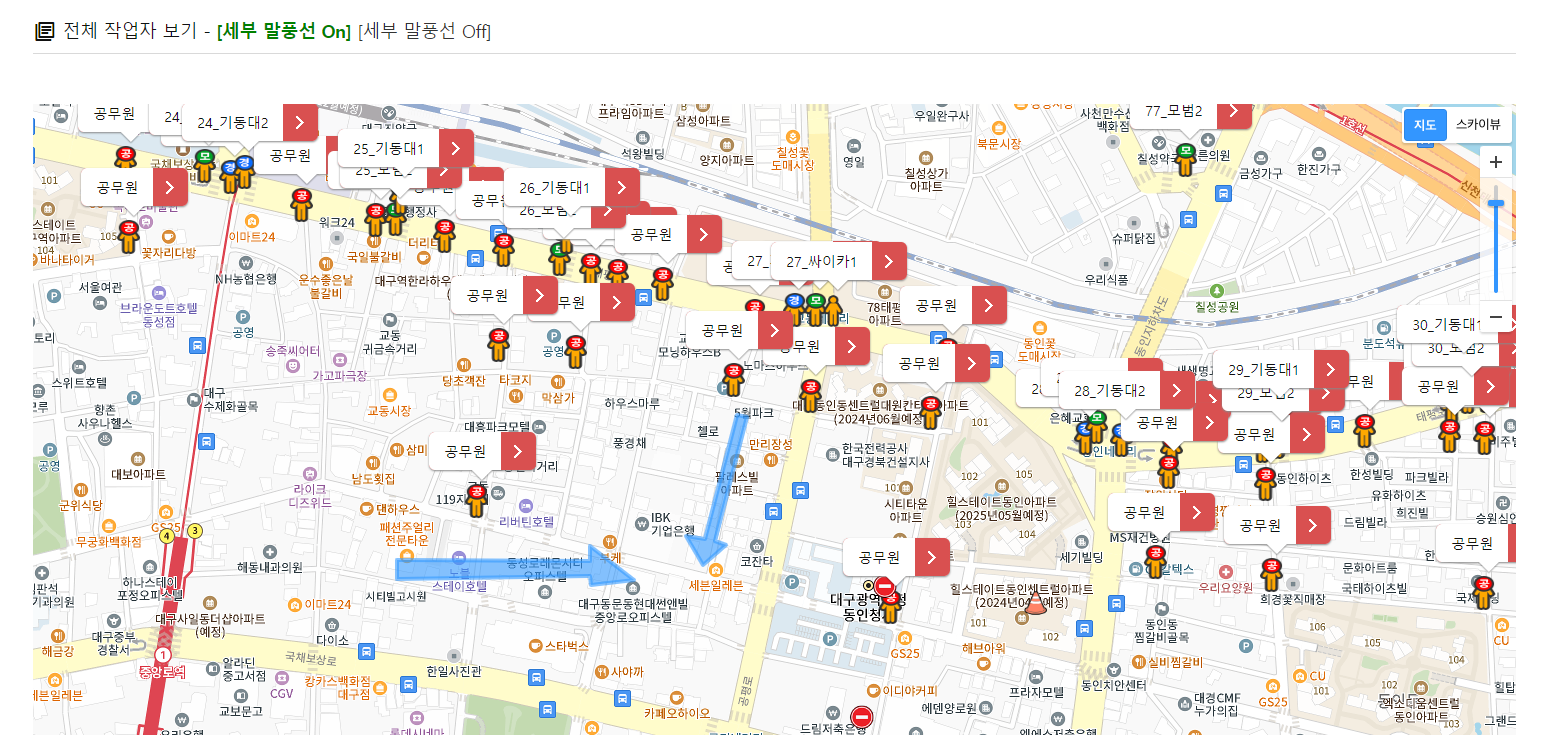Expand the 24_기동대2 label arrow
The height and width of the screenshot is (735, 1545).
(x=300, y=123)
